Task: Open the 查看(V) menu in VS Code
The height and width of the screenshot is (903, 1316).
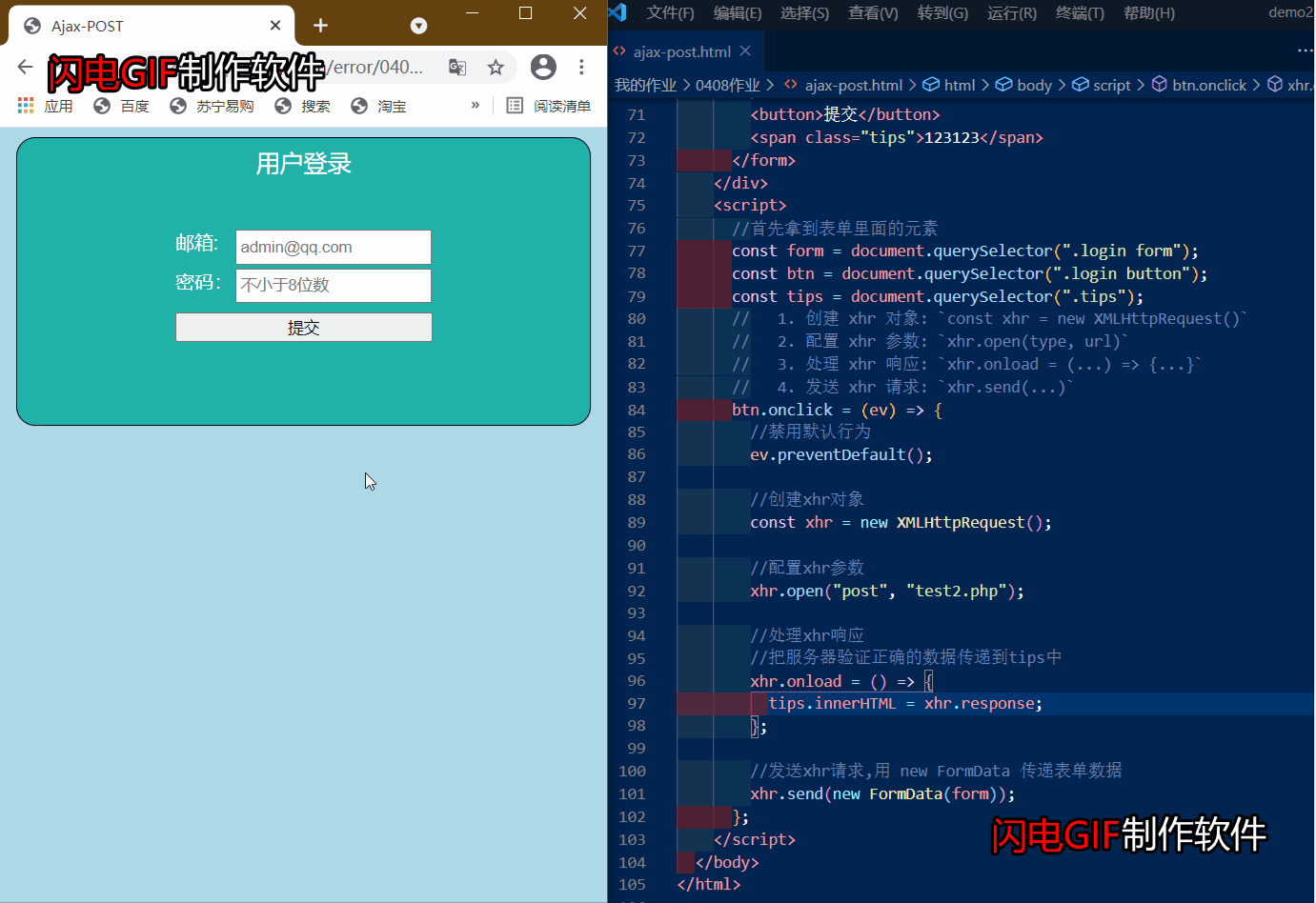Action: click(x=873, y=12)
